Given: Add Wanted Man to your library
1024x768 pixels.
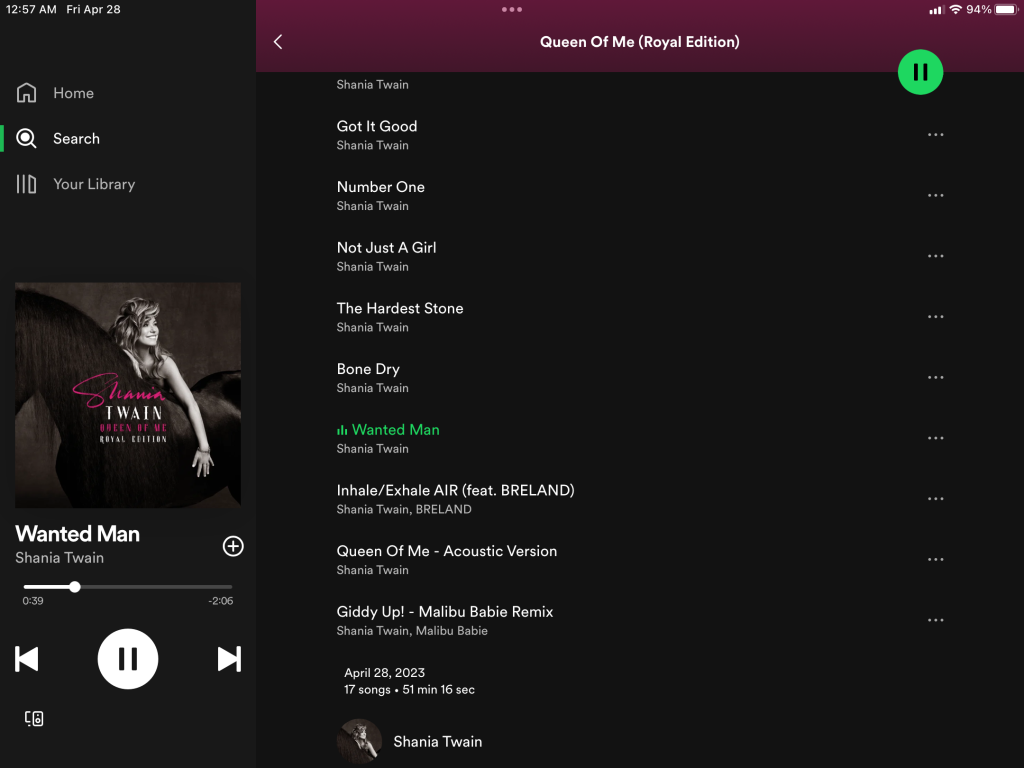Looking at the screenshot, I should tap(232, 546).
